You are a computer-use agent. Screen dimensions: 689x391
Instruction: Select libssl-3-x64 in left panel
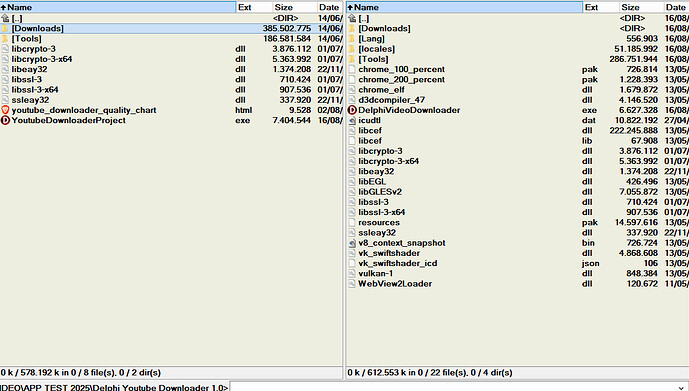tap(35, 90)
